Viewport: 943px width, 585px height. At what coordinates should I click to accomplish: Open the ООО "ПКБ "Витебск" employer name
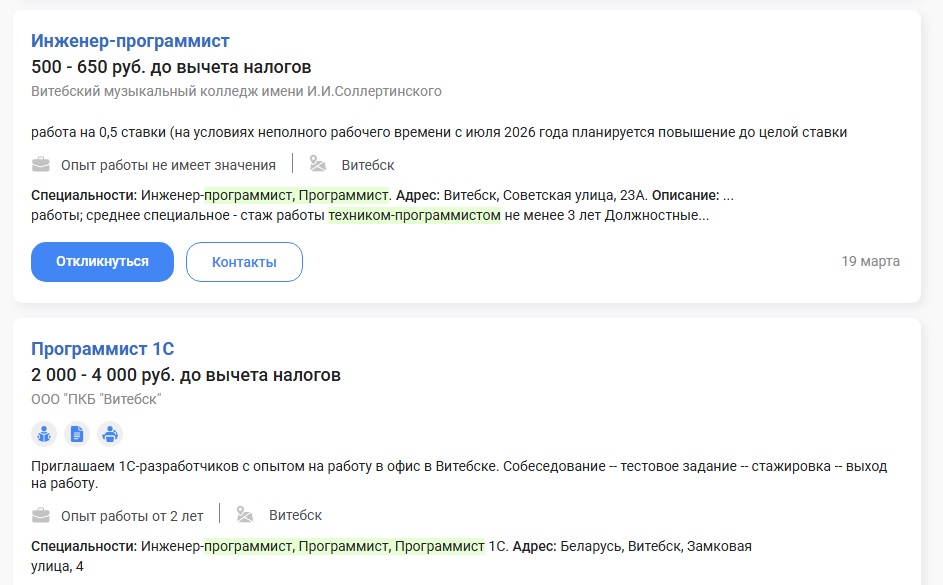(x=96, y=399)
